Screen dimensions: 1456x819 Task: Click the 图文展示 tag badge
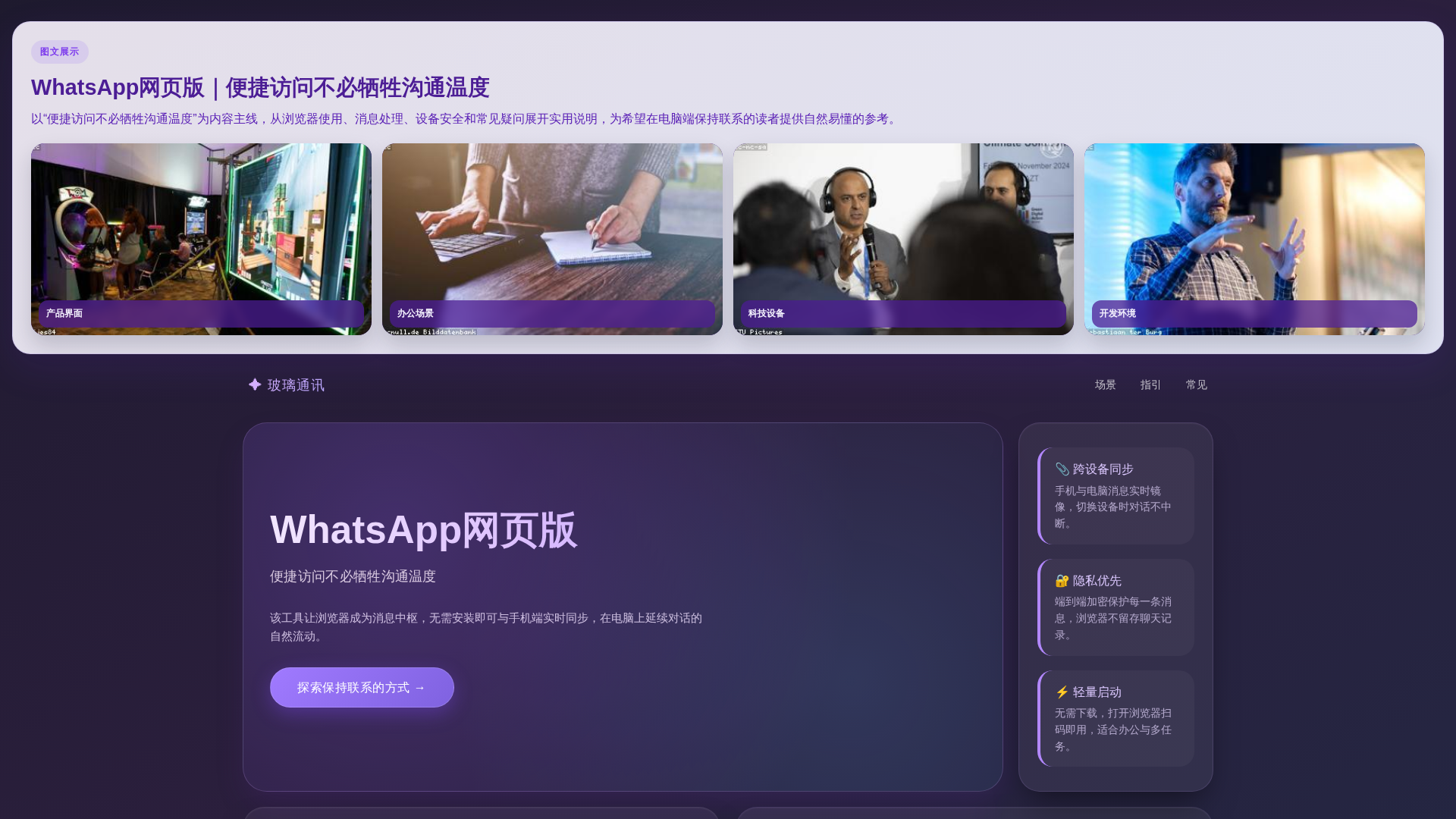(59, 52)
